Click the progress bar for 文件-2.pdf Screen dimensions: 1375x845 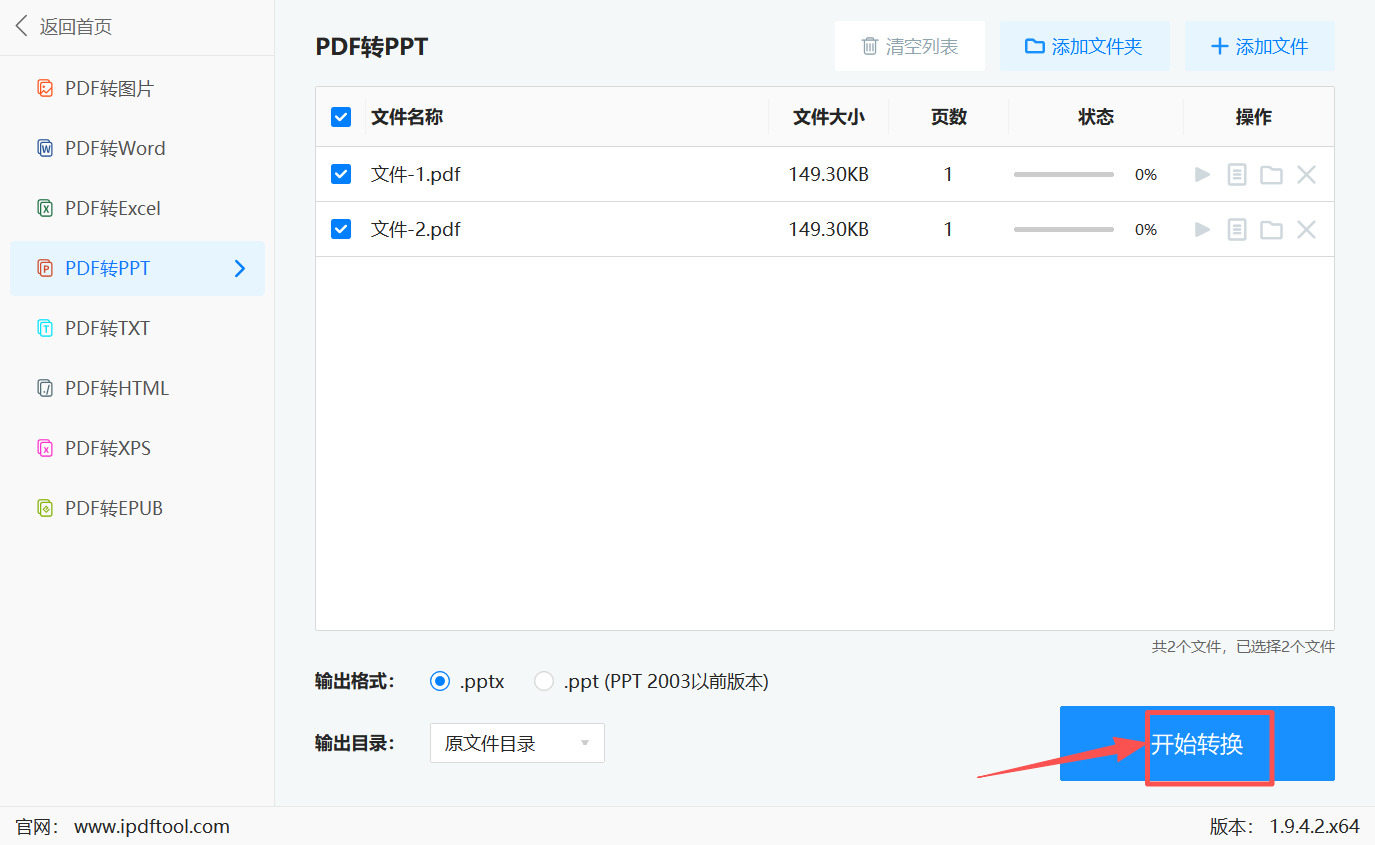(1064, 230)
